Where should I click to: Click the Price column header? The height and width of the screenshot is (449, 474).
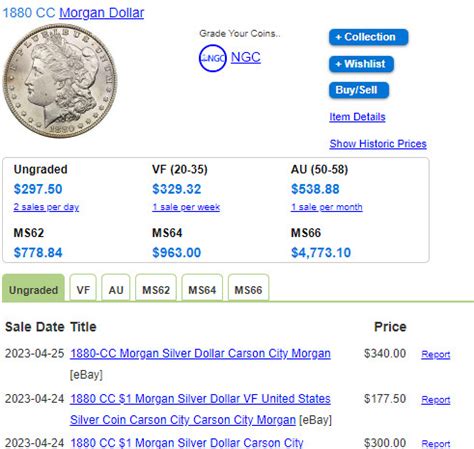[390, 327]
